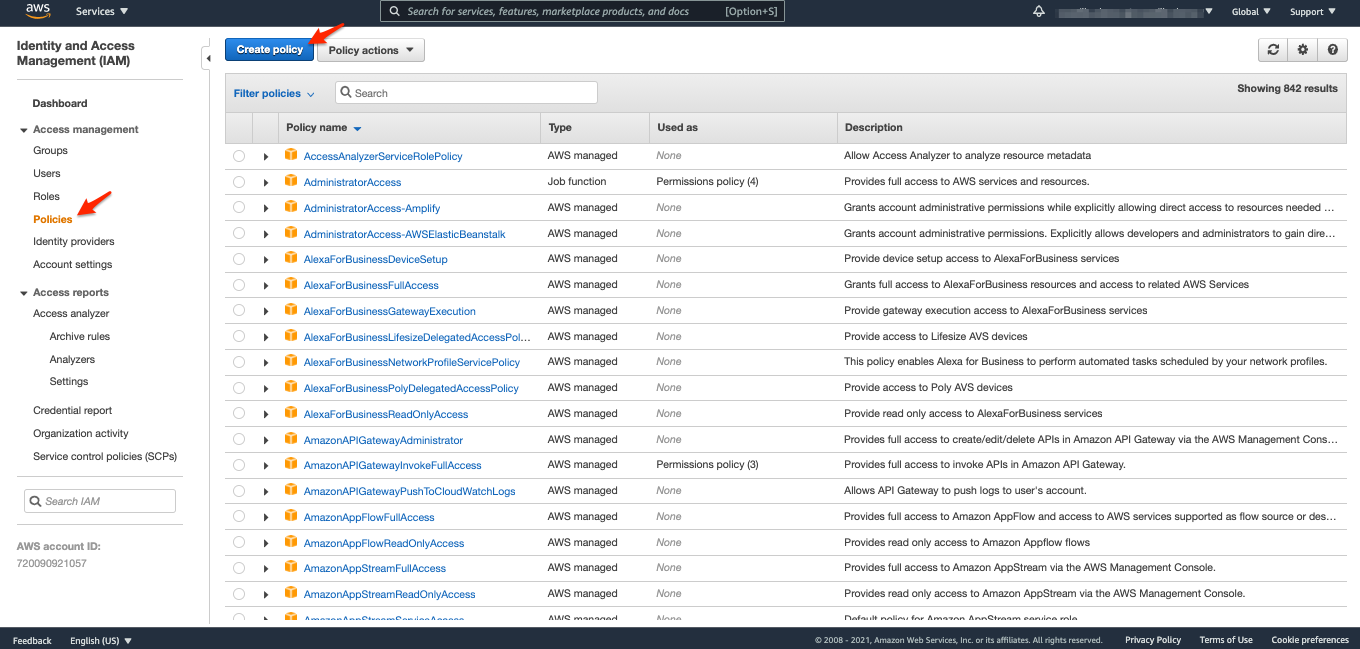Click the top AWS services search bar
The width and height of the screenshot is (1360, 649).
click(x=583, y=11)
